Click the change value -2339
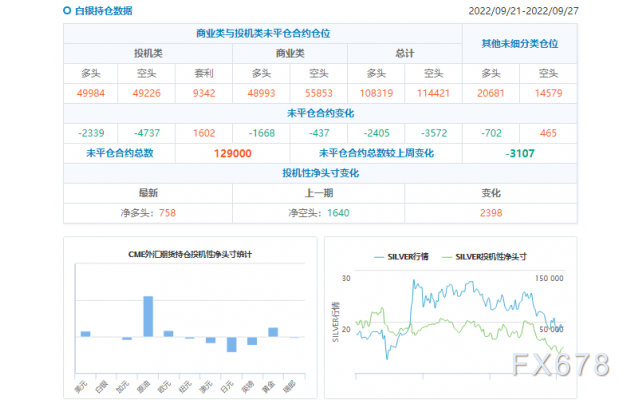The height and width of the screenshot is (400, 640). 91,133
